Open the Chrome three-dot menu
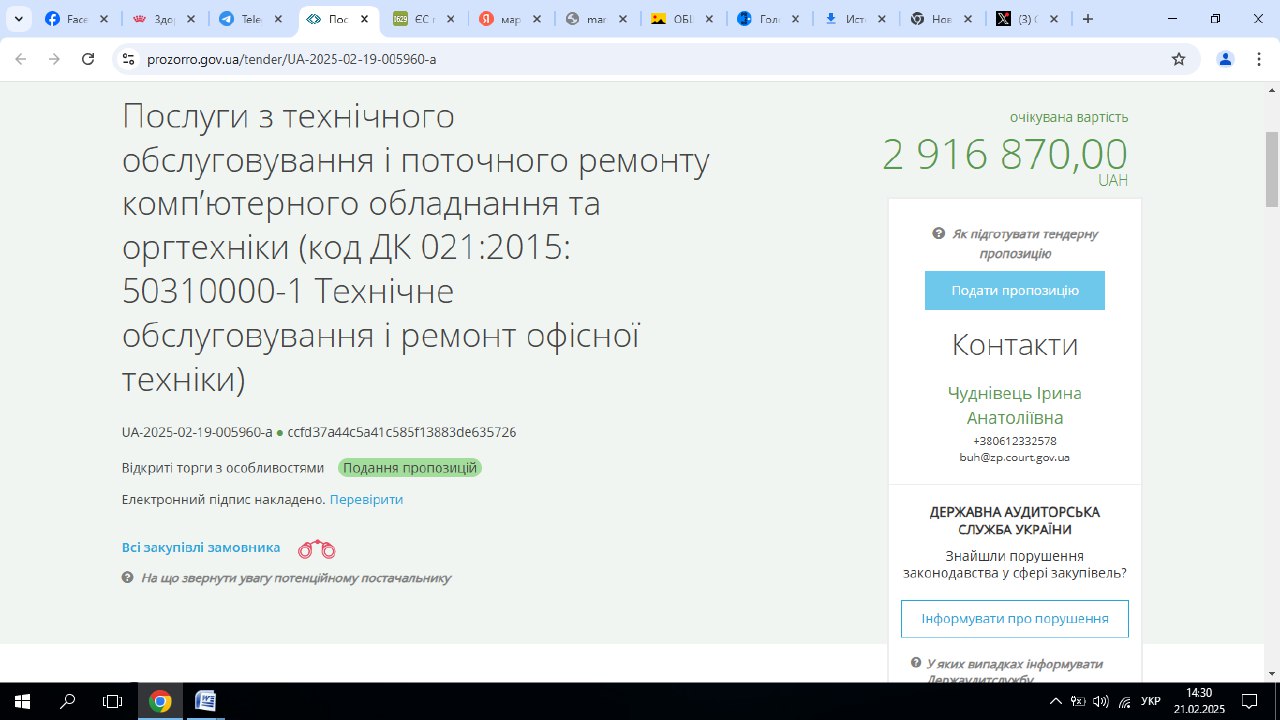 coord(1258,59)
